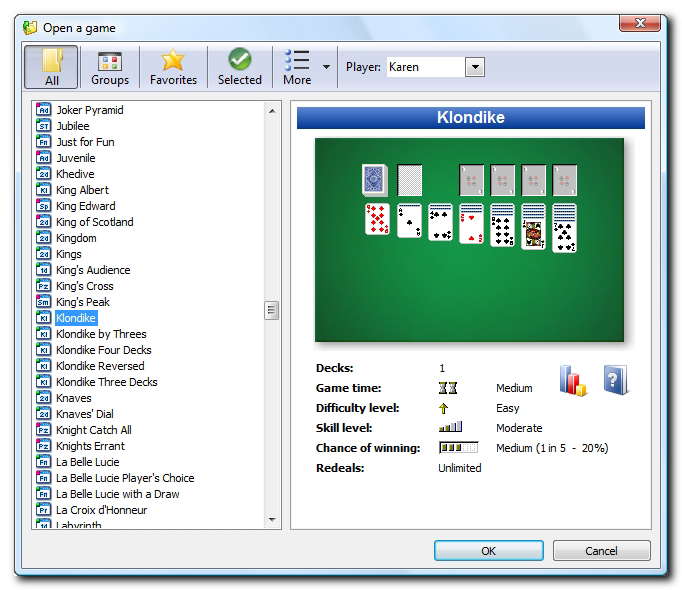Image resolution: width=682 pixels, height=590 pixels.
Task: Click the 2d icon beside Kingdom
Action: [x=43, y=238]
